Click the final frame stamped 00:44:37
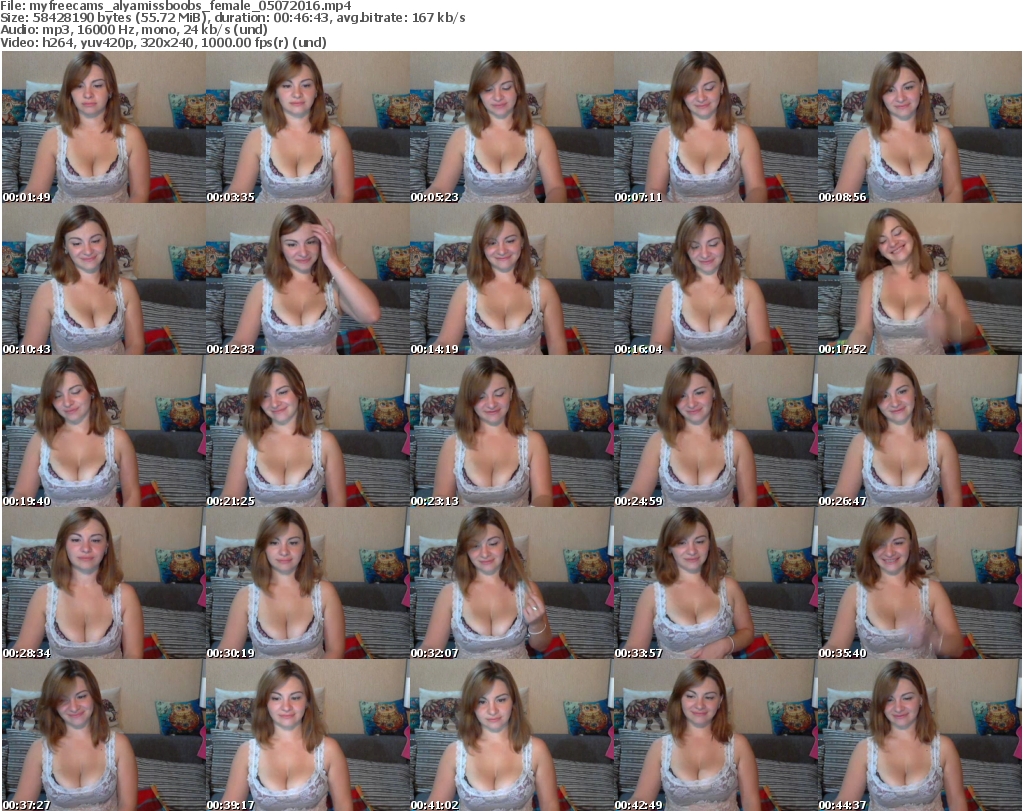 pos(920,735)
